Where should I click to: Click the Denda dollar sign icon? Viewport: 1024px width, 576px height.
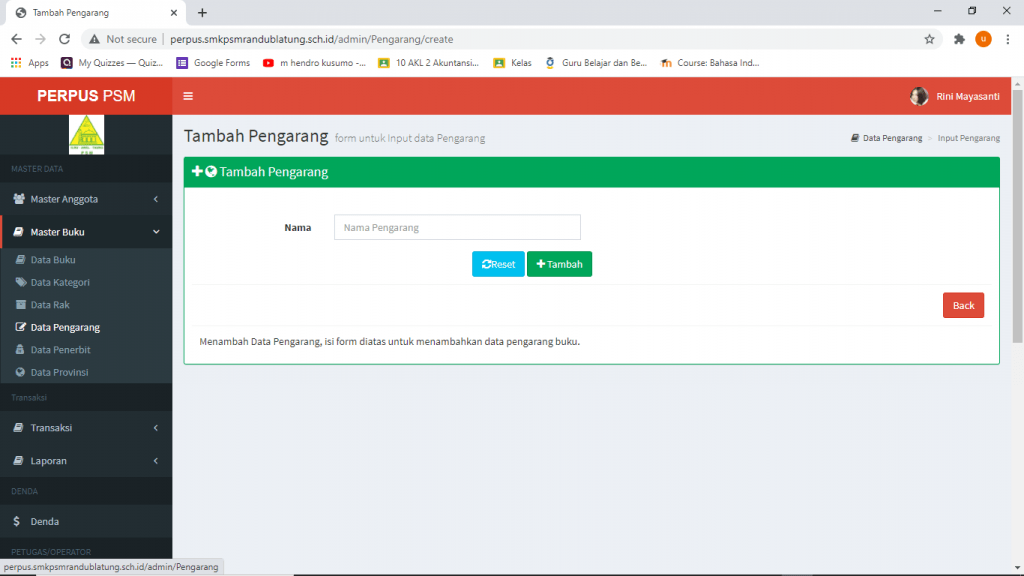[16, 521]
